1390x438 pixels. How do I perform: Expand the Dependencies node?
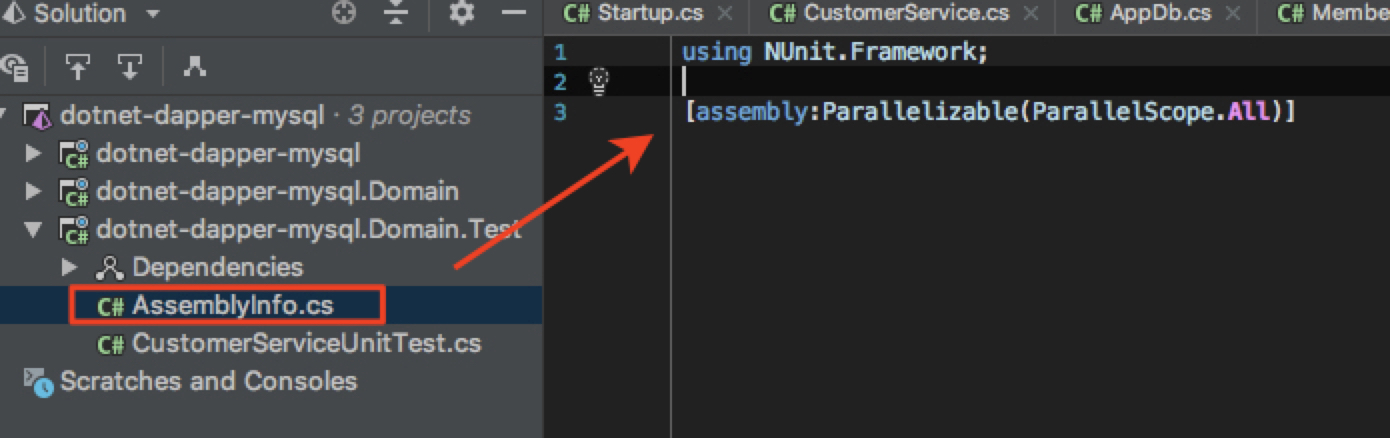(69, 267)
